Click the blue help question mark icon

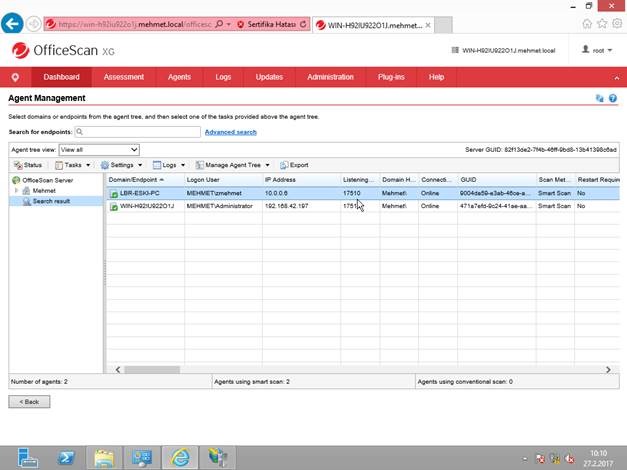coord(613,98)
